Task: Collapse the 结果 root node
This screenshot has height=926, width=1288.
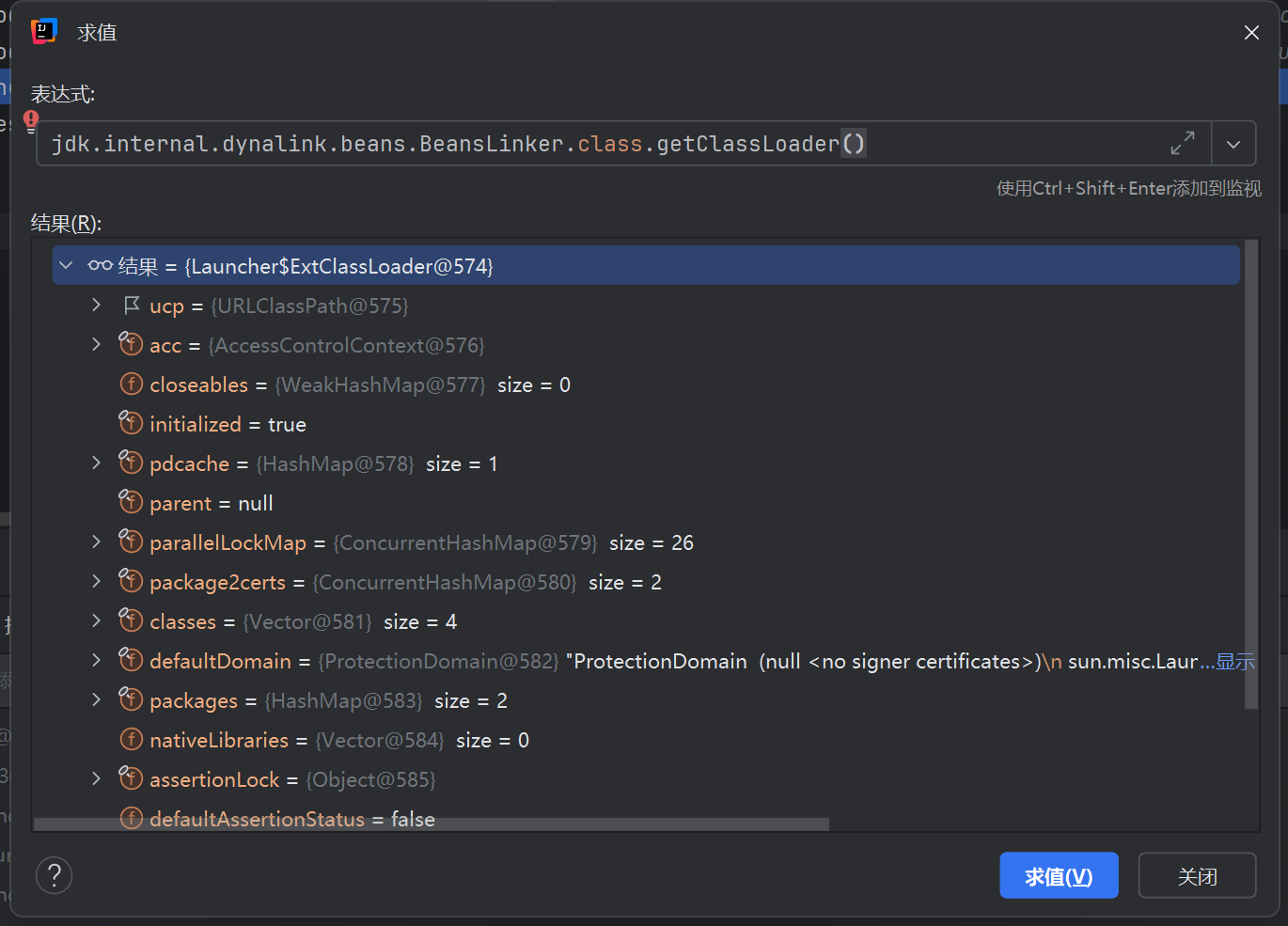Action: point(66,266)
